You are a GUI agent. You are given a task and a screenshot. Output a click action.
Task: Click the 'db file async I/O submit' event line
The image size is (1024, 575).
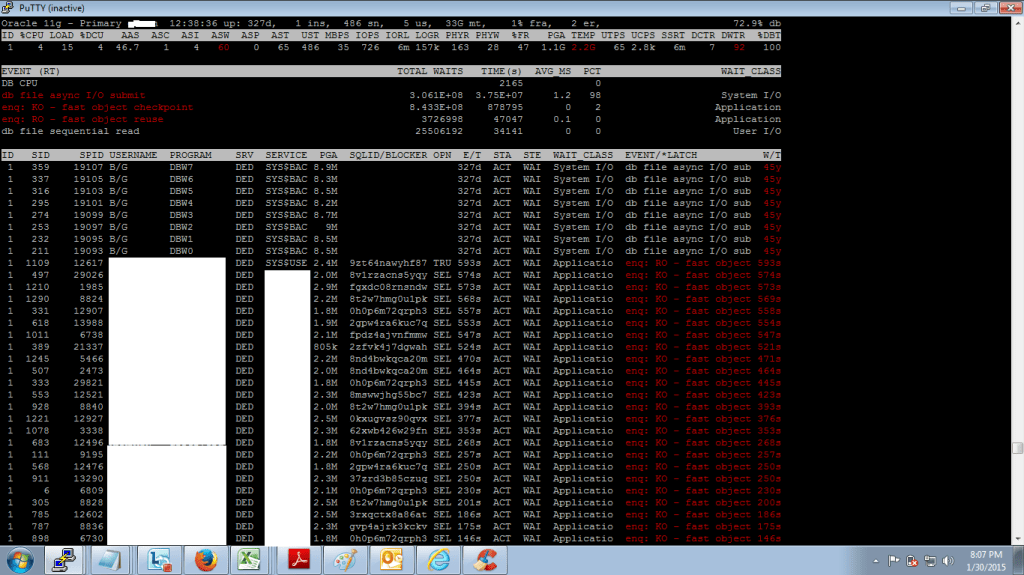point(73,95)
